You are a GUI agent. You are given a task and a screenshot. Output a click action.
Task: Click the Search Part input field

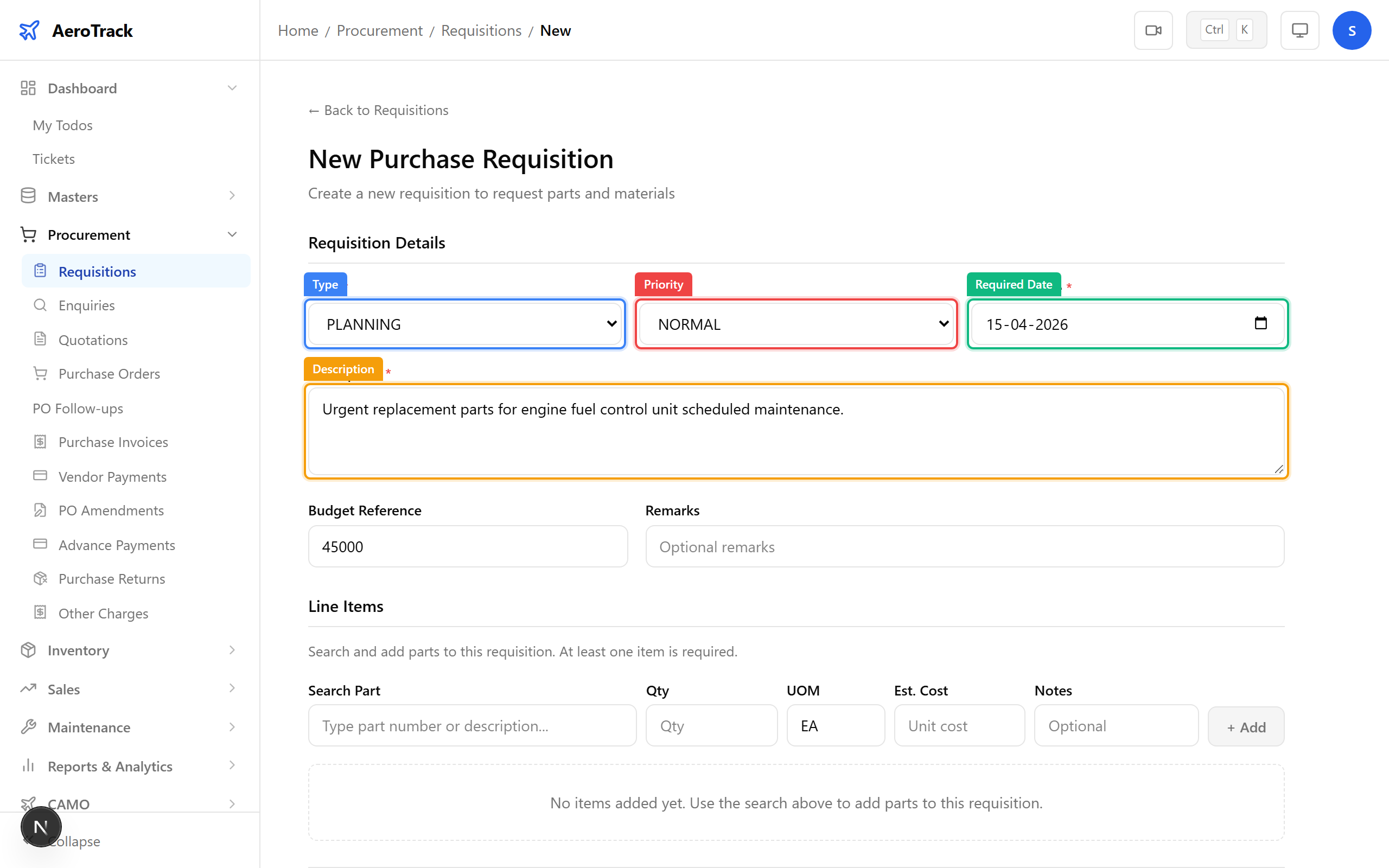[471, 725]
